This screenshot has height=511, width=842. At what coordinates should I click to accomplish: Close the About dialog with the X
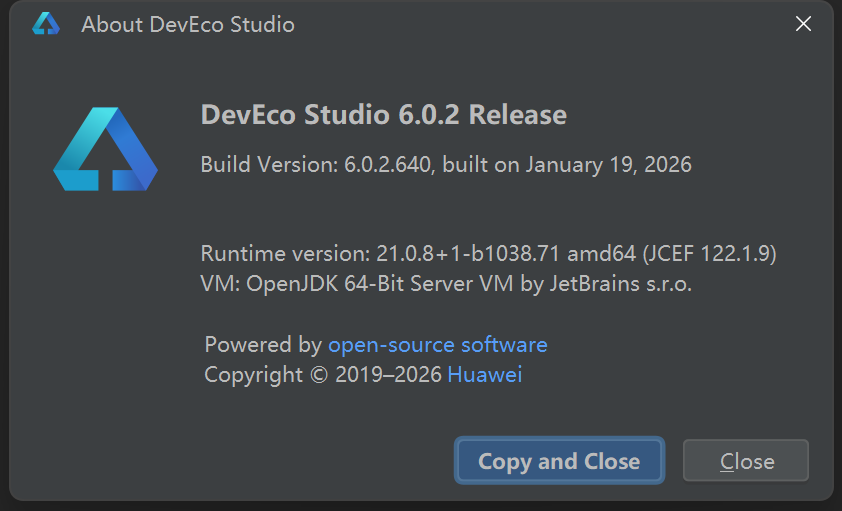[803, 24]
